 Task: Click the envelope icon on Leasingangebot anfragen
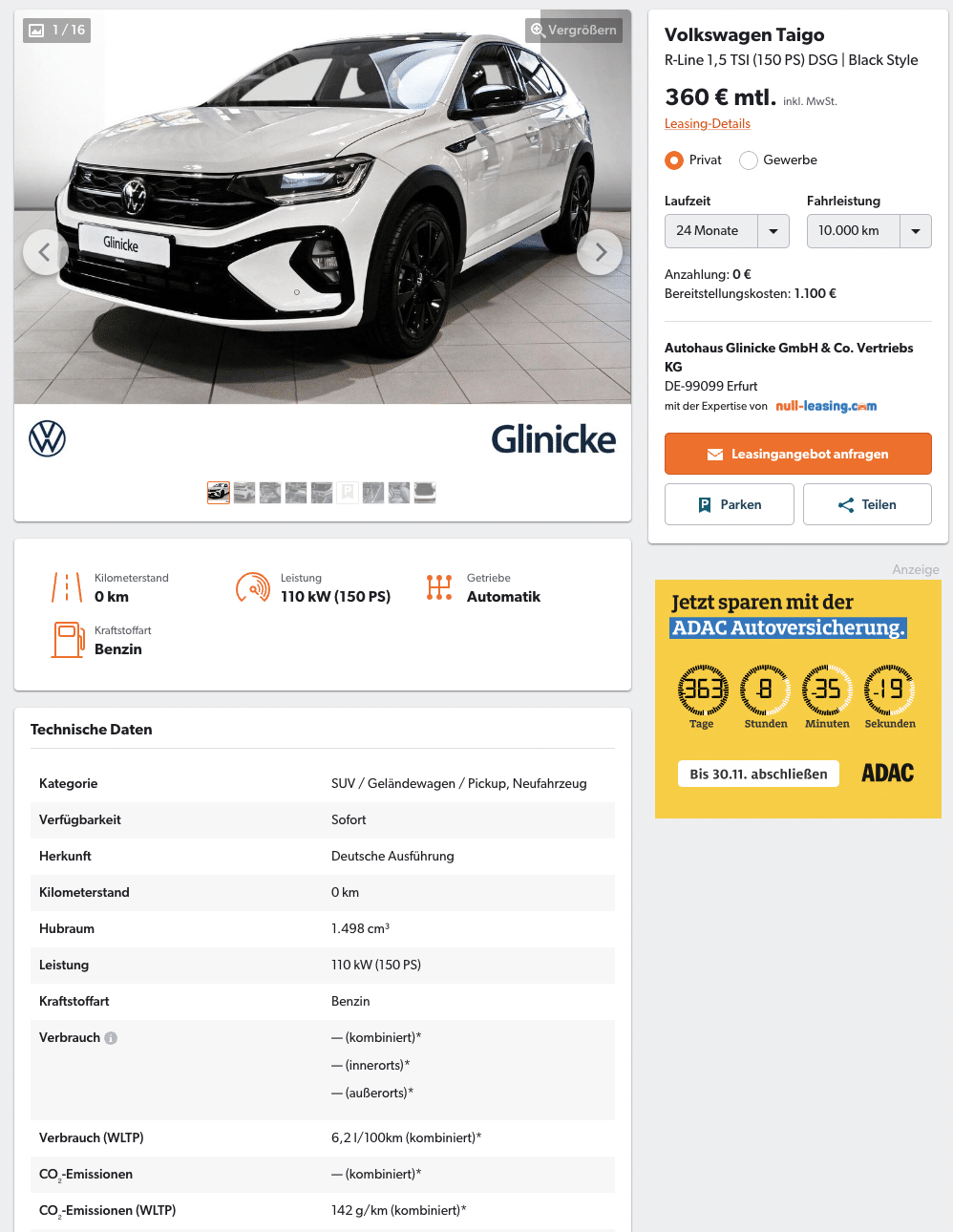[x=714, y=455]
